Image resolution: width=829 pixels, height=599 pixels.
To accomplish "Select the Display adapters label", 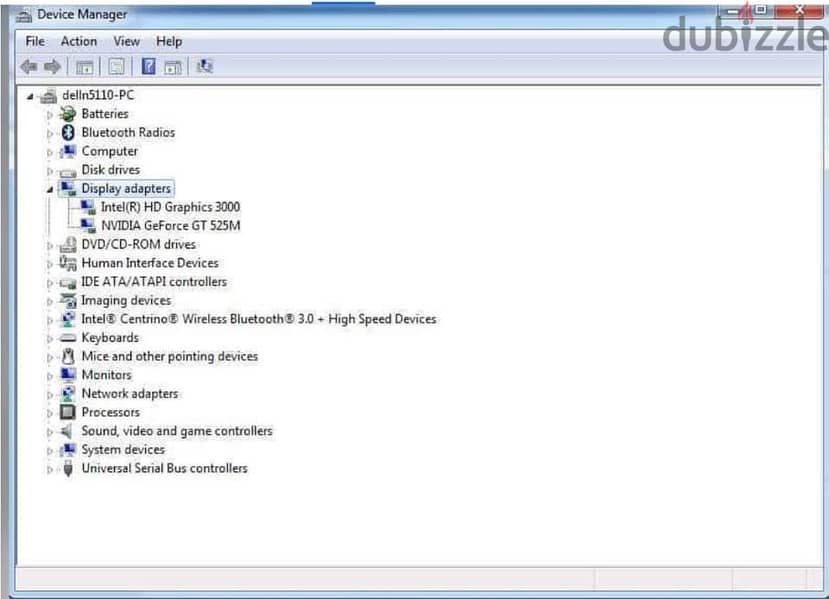I will [x=126, y=188].
